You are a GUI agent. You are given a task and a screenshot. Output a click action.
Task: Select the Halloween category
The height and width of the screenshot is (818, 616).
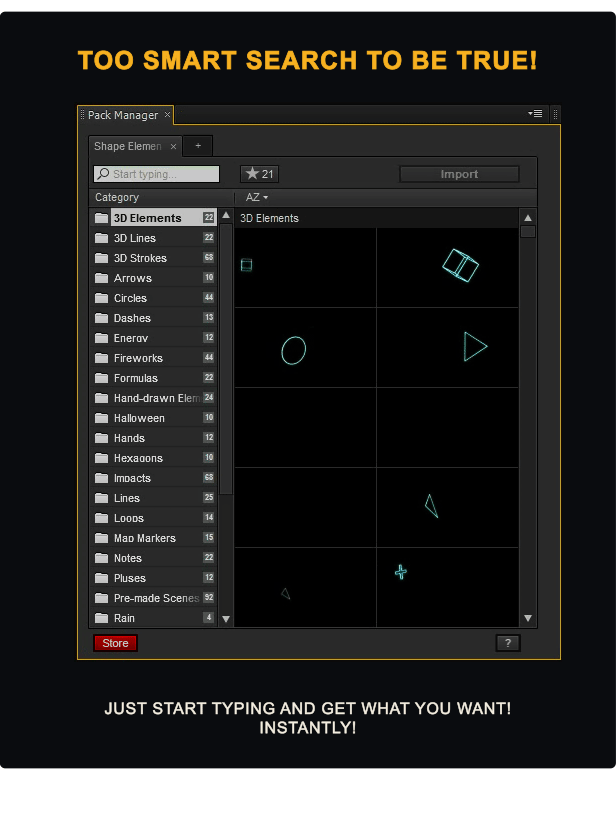tap(155, 418)
